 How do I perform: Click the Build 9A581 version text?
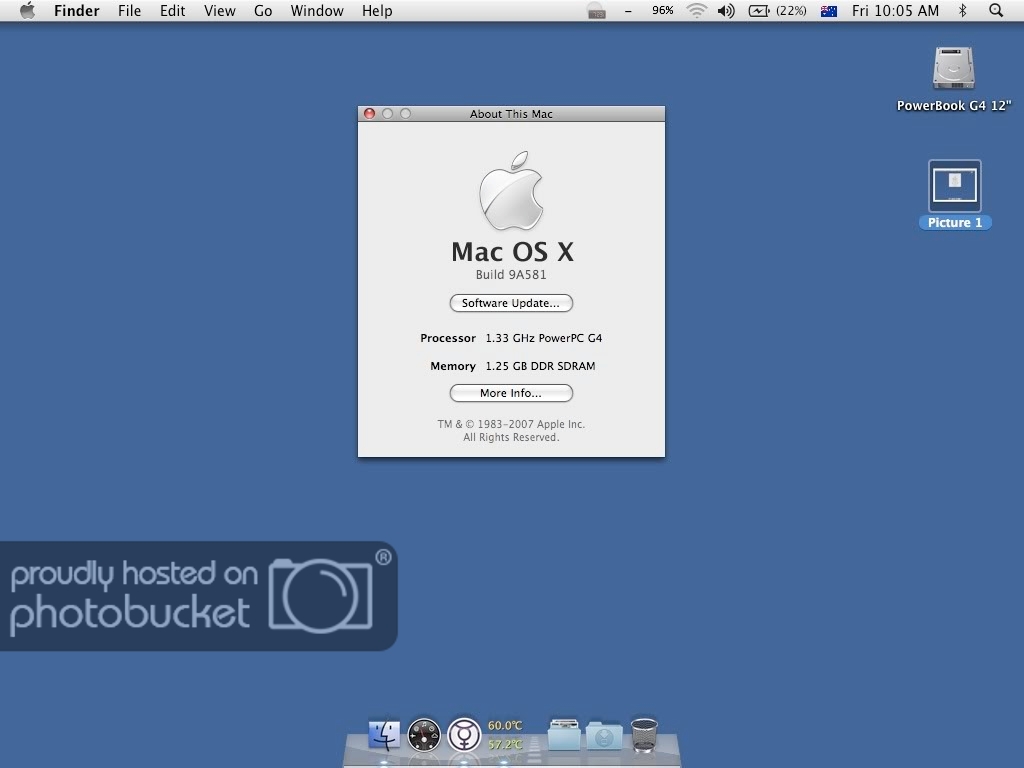click(x=511, y=275)
